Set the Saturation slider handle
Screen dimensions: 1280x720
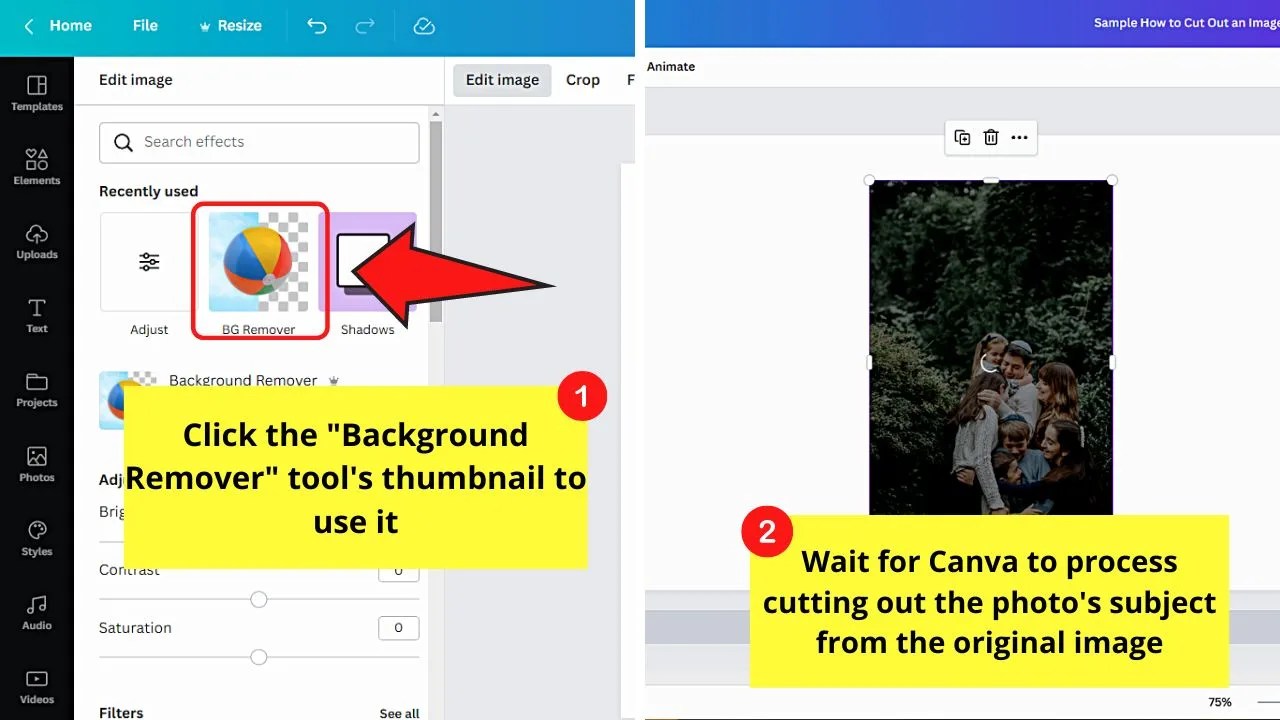tap(258, 657)
